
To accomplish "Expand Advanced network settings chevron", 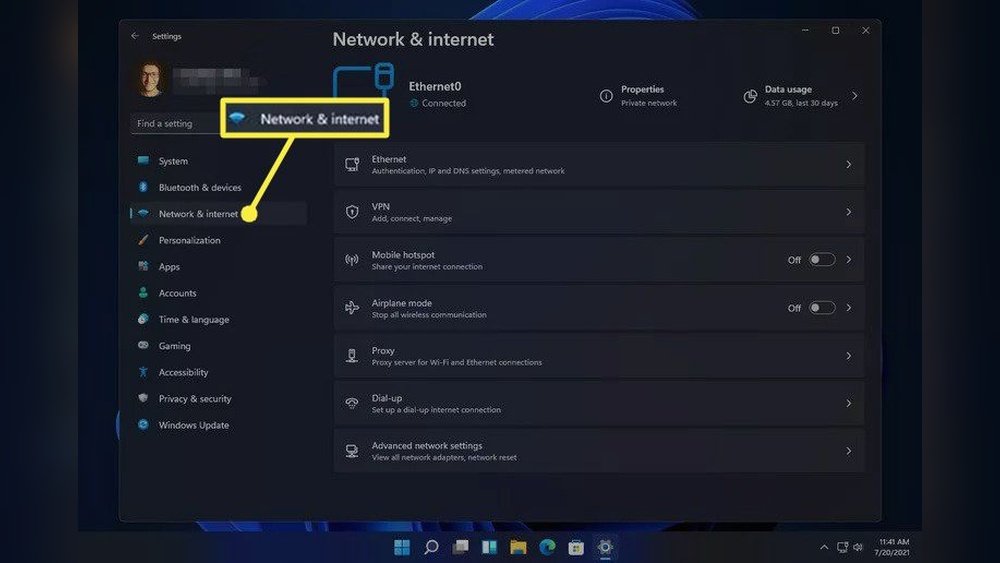I will coord(848,451).
